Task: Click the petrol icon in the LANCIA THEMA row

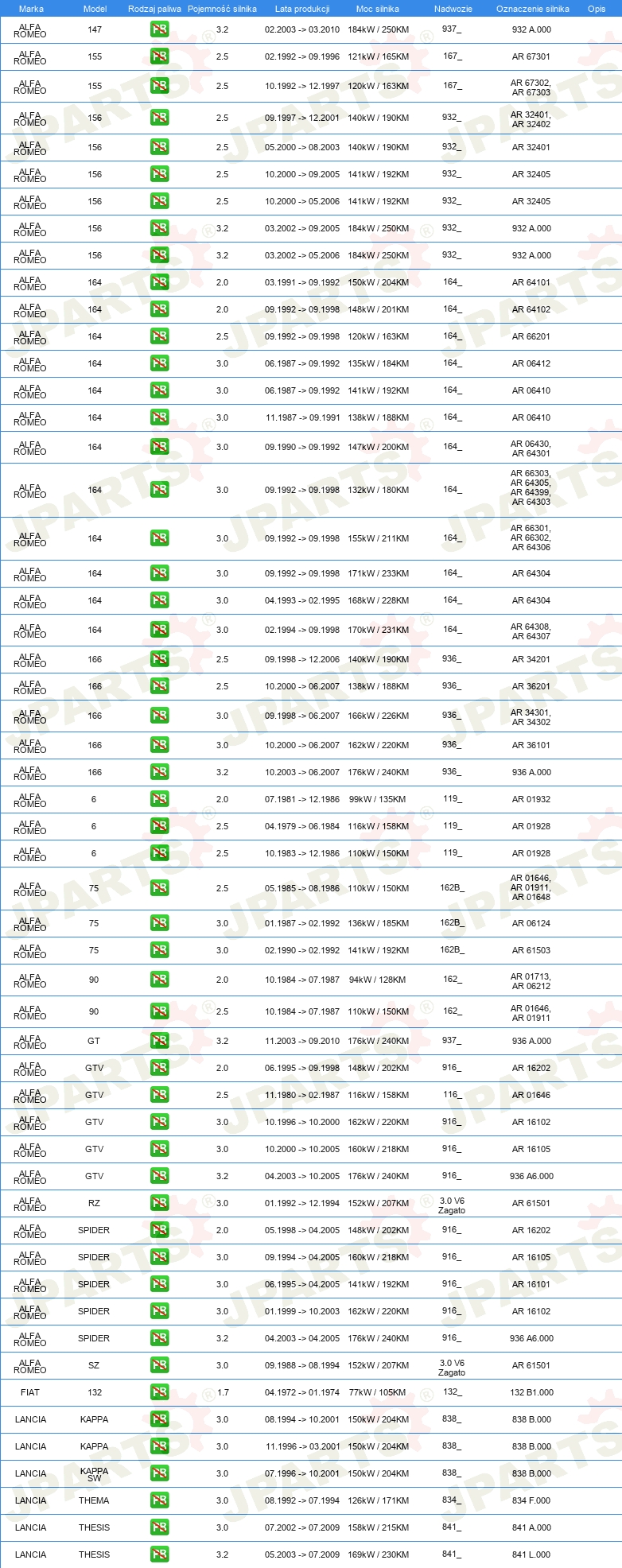Action: (159, 1500)
